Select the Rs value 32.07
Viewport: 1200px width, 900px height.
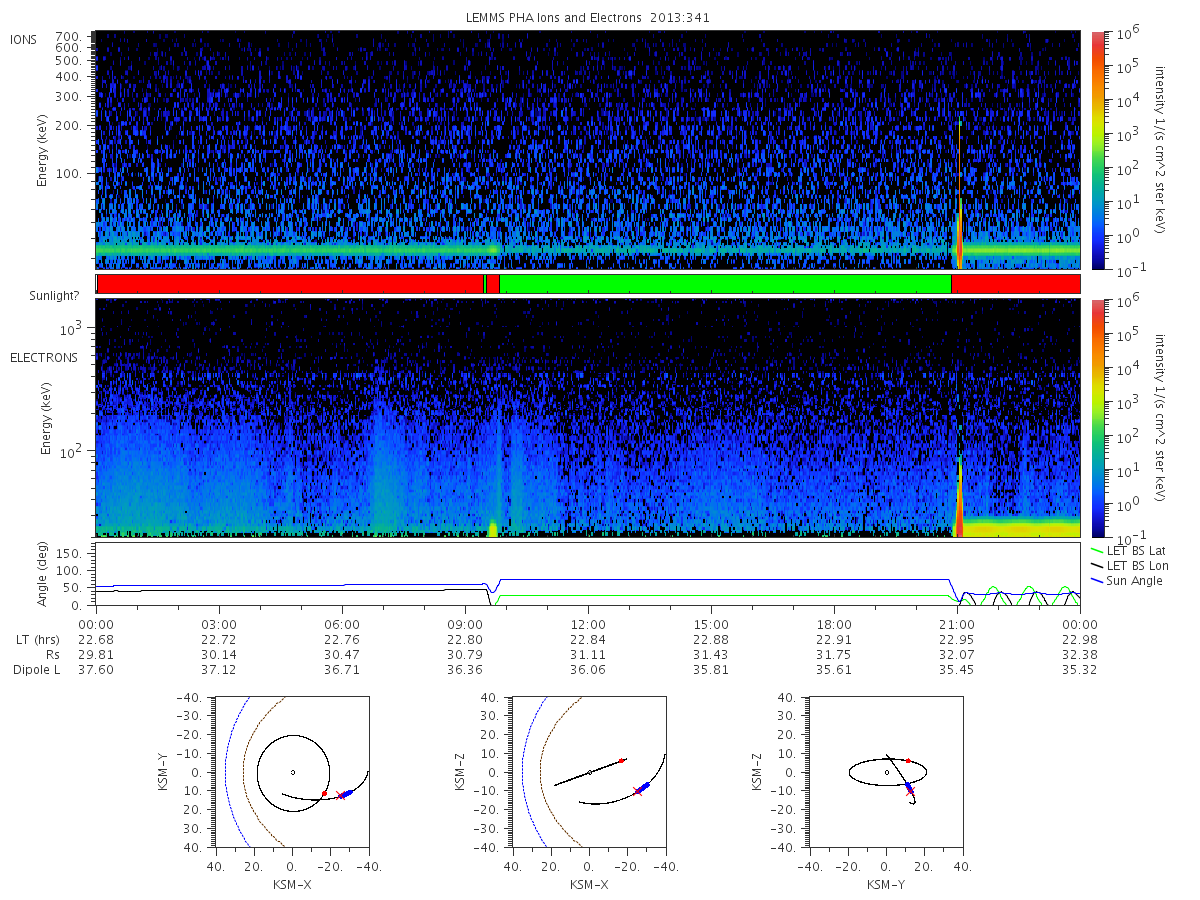[957, 654]
